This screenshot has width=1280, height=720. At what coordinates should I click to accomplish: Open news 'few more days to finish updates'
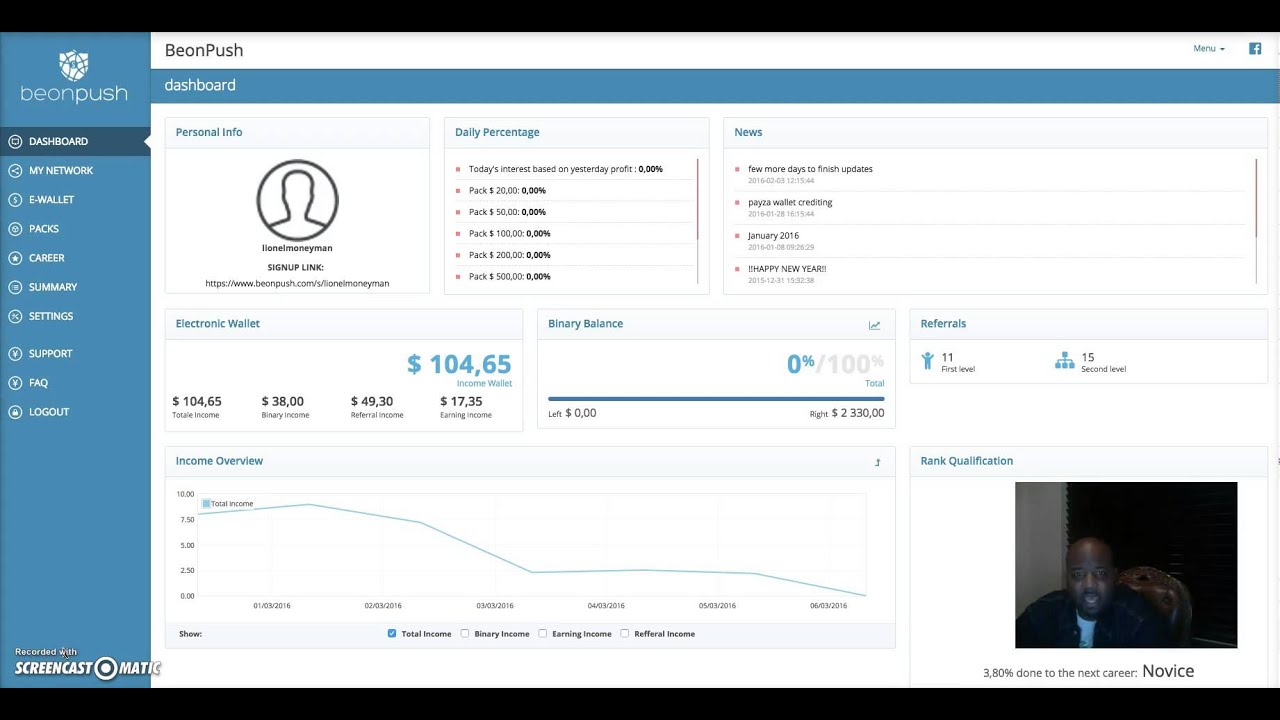(810, 169)
